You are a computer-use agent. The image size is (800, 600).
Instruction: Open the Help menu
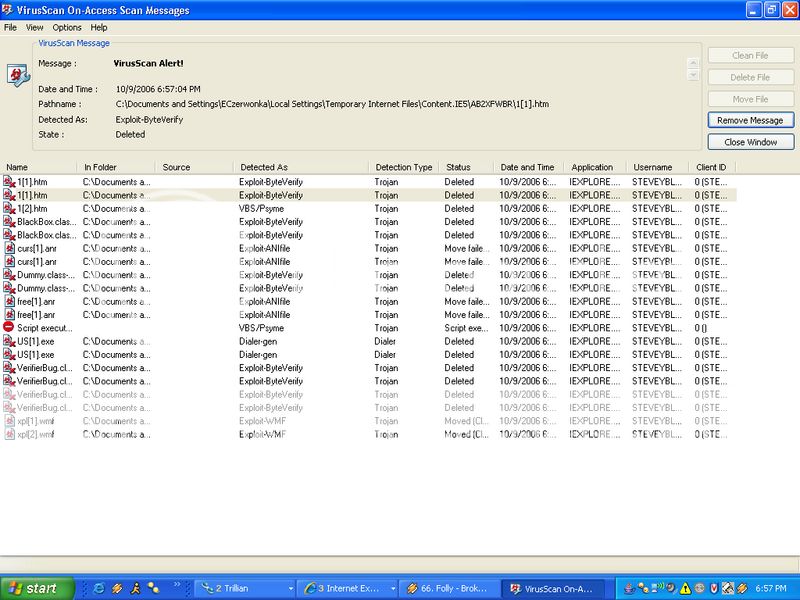[x=99, y=28]
